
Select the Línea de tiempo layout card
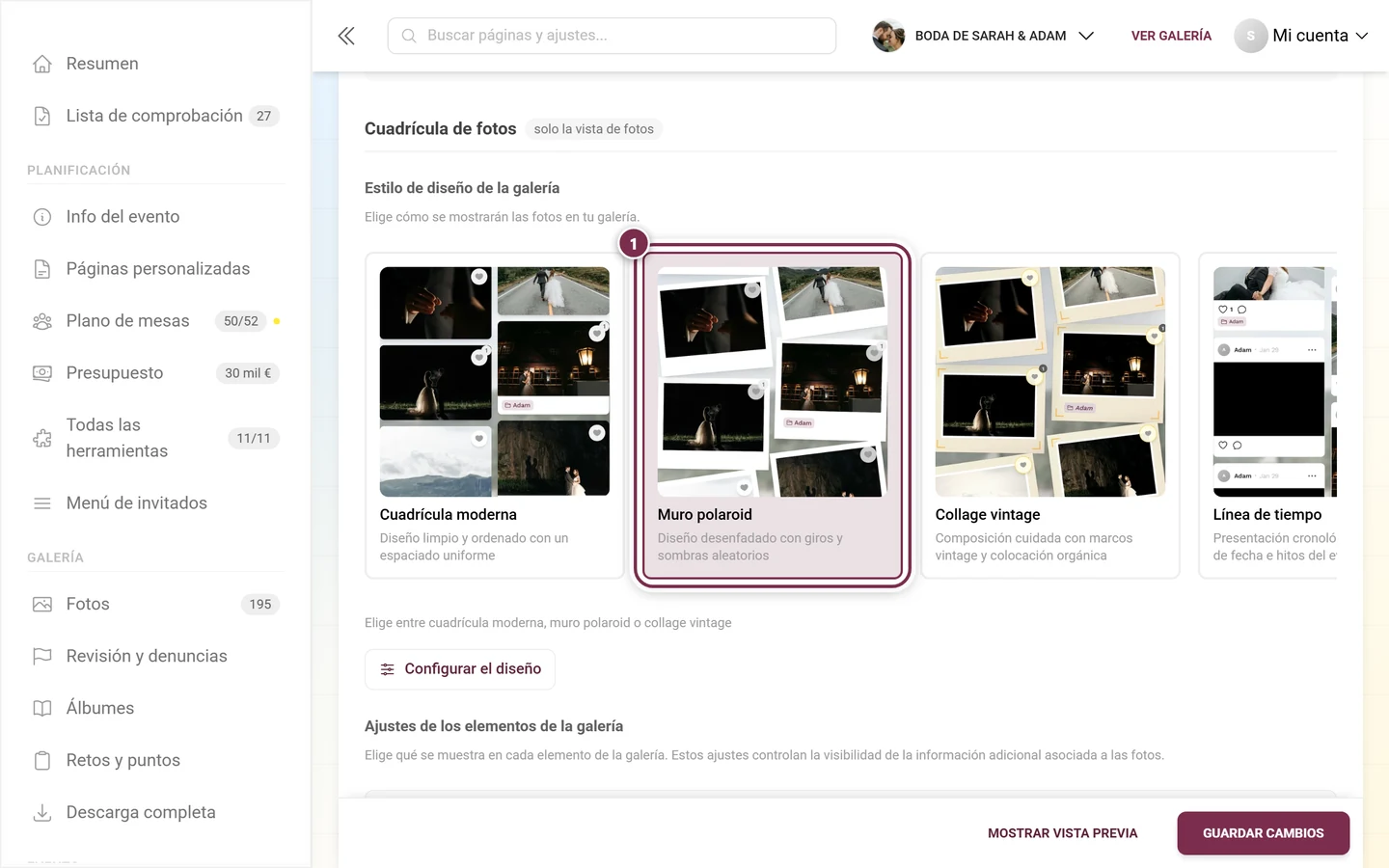pos(1267,416)
